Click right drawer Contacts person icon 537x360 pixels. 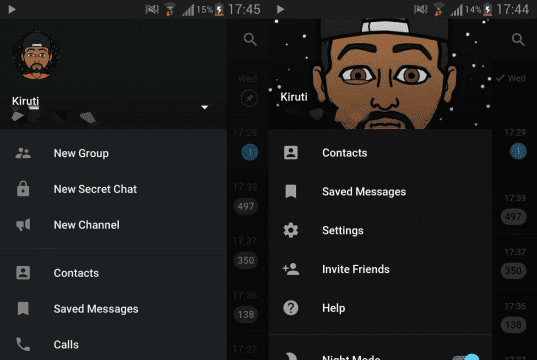click(x=291, y=153)
